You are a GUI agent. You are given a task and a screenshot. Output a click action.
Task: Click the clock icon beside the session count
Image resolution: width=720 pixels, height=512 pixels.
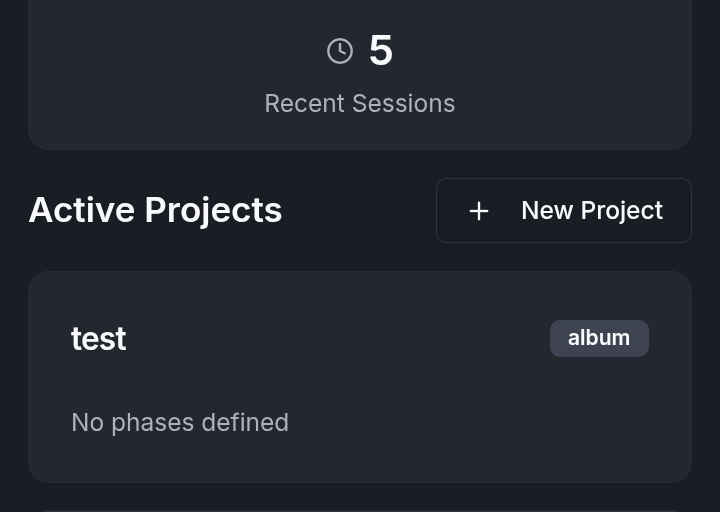click(x=340, y=51)
